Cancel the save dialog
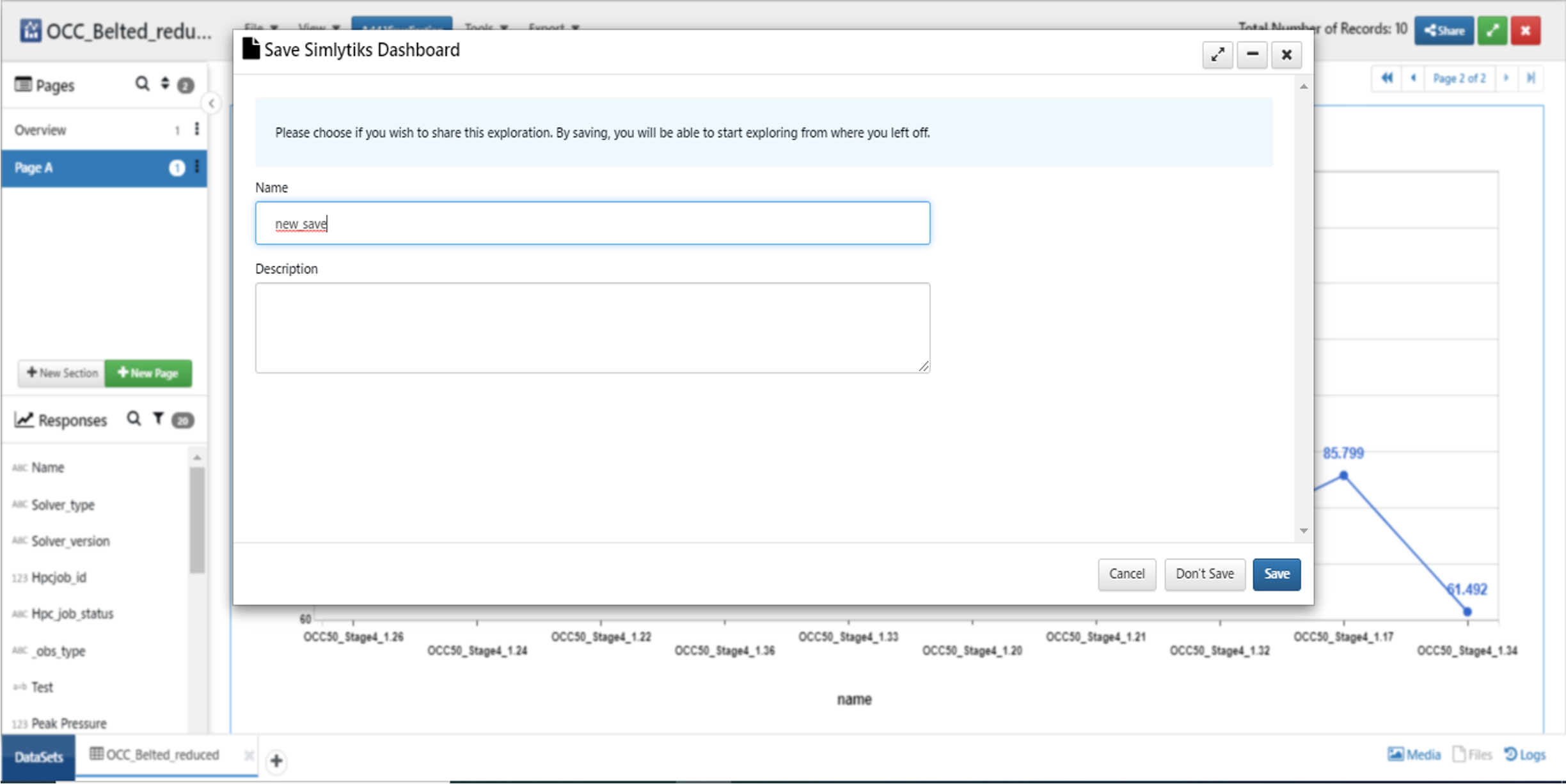 (x=1126, y=574)
